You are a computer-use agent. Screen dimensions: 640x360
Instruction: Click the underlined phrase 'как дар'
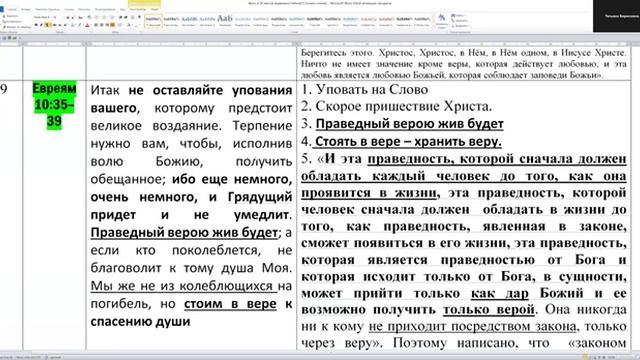500,293
